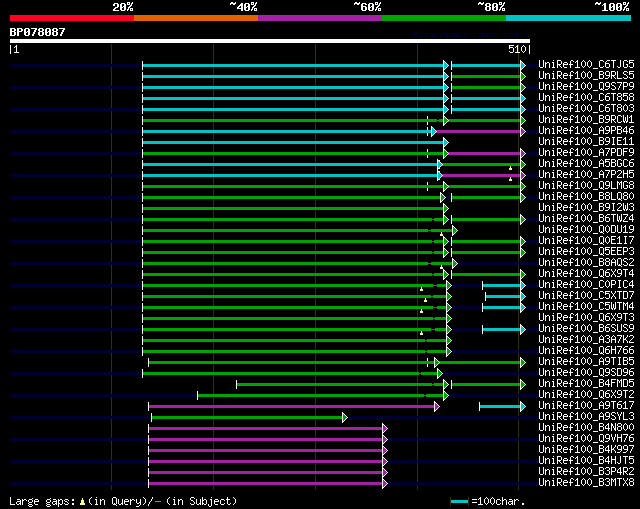The image size is (640, 509).
Task: Open hit UniRef100_A9PB46
Action: 586,131
